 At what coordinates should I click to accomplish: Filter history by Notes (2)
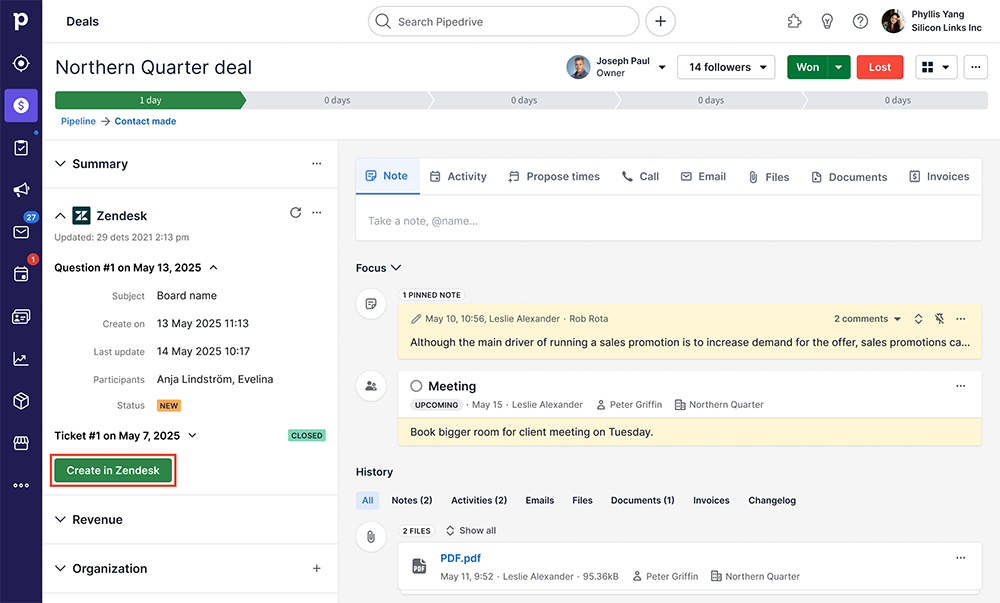[x=412, y=500]
